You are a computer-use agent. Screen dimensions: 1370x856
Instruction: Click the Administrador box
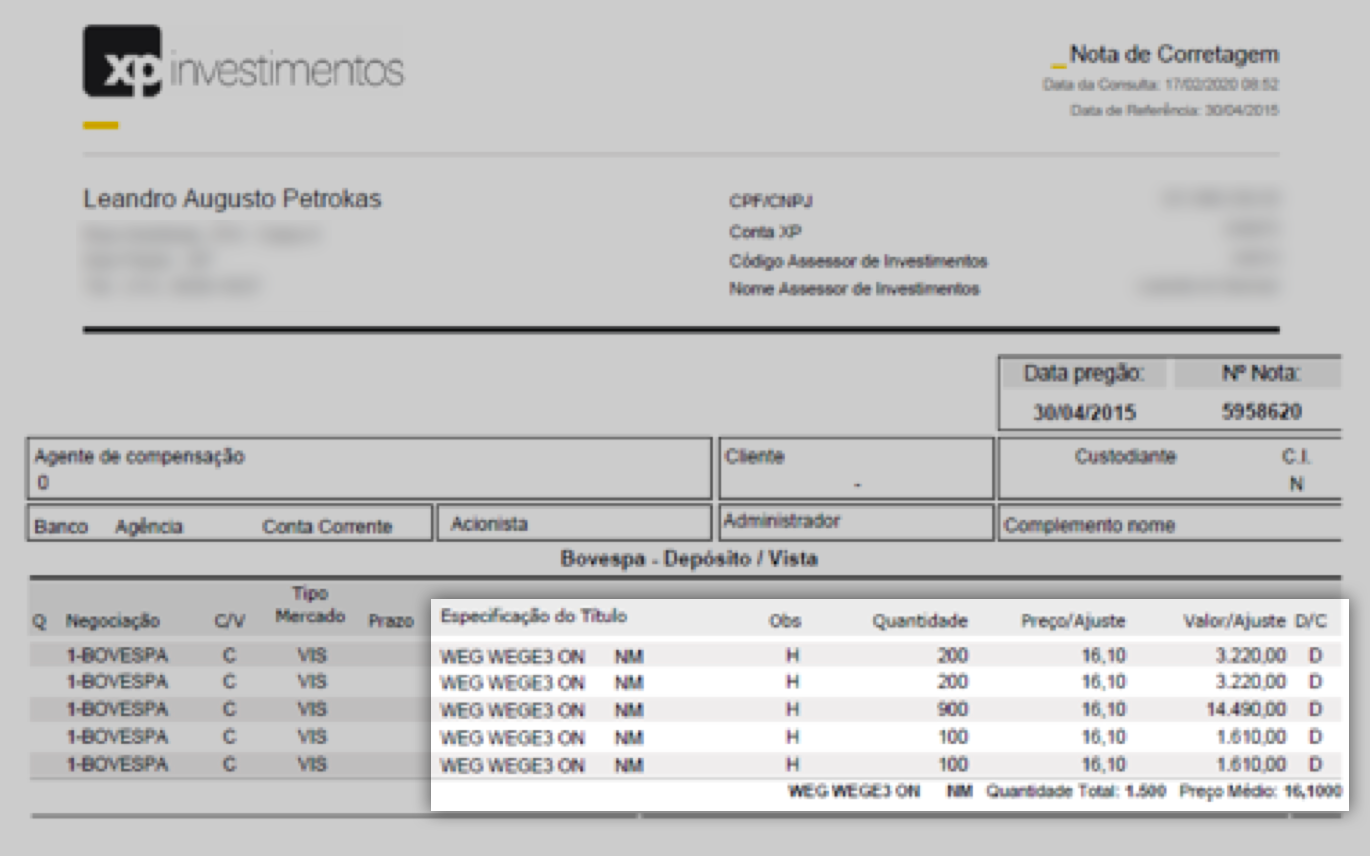(x=782, y=521)
